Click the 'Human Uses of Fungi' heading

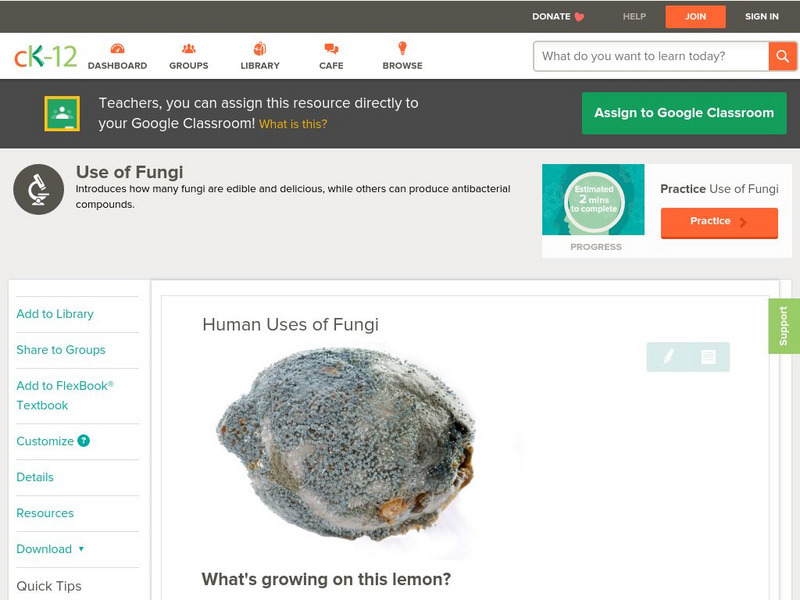click(290, 324)
